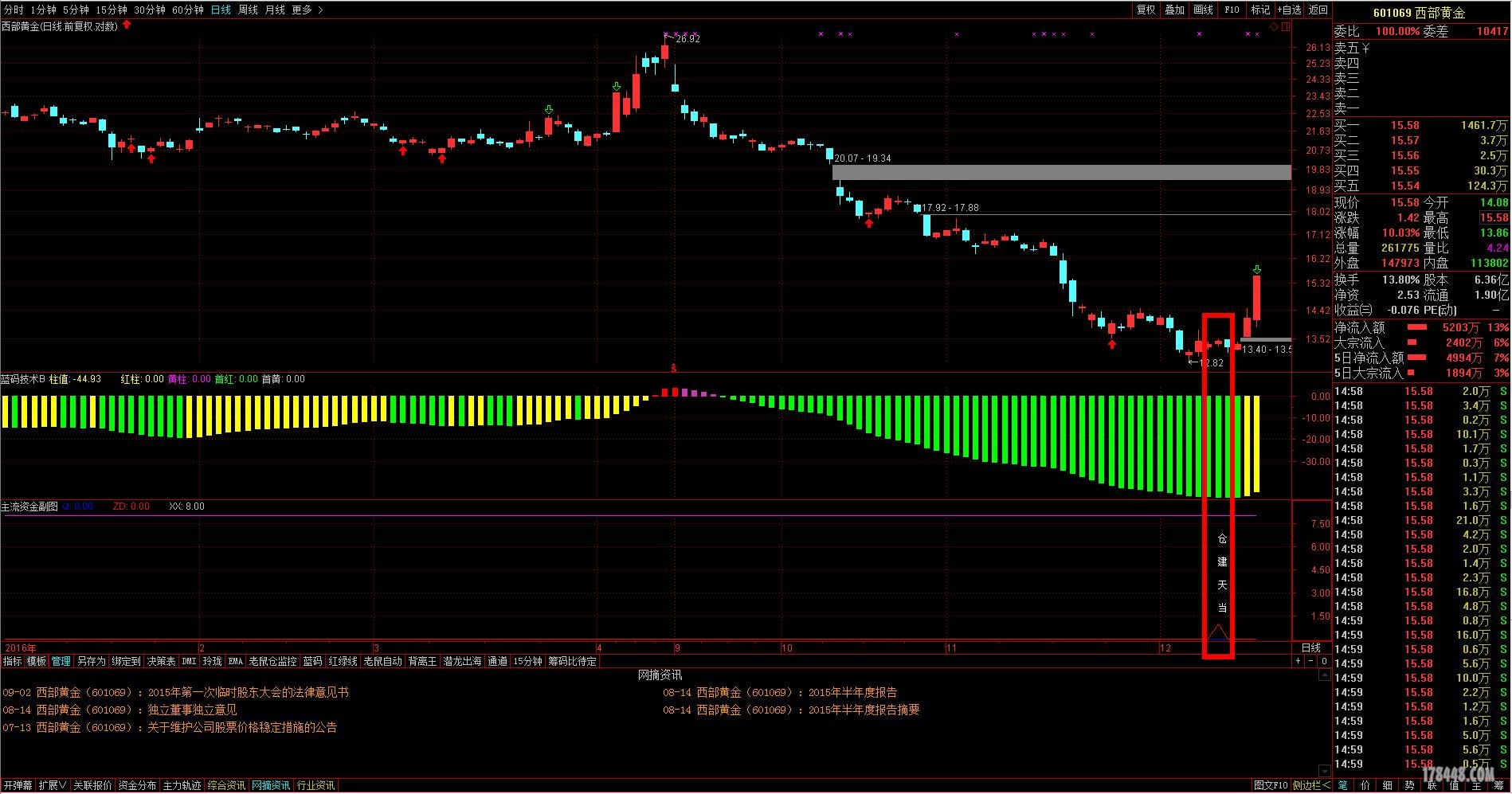Select the 联 linked view button
This screenshot has height=794, width=1512.
tap(1432, 786)
